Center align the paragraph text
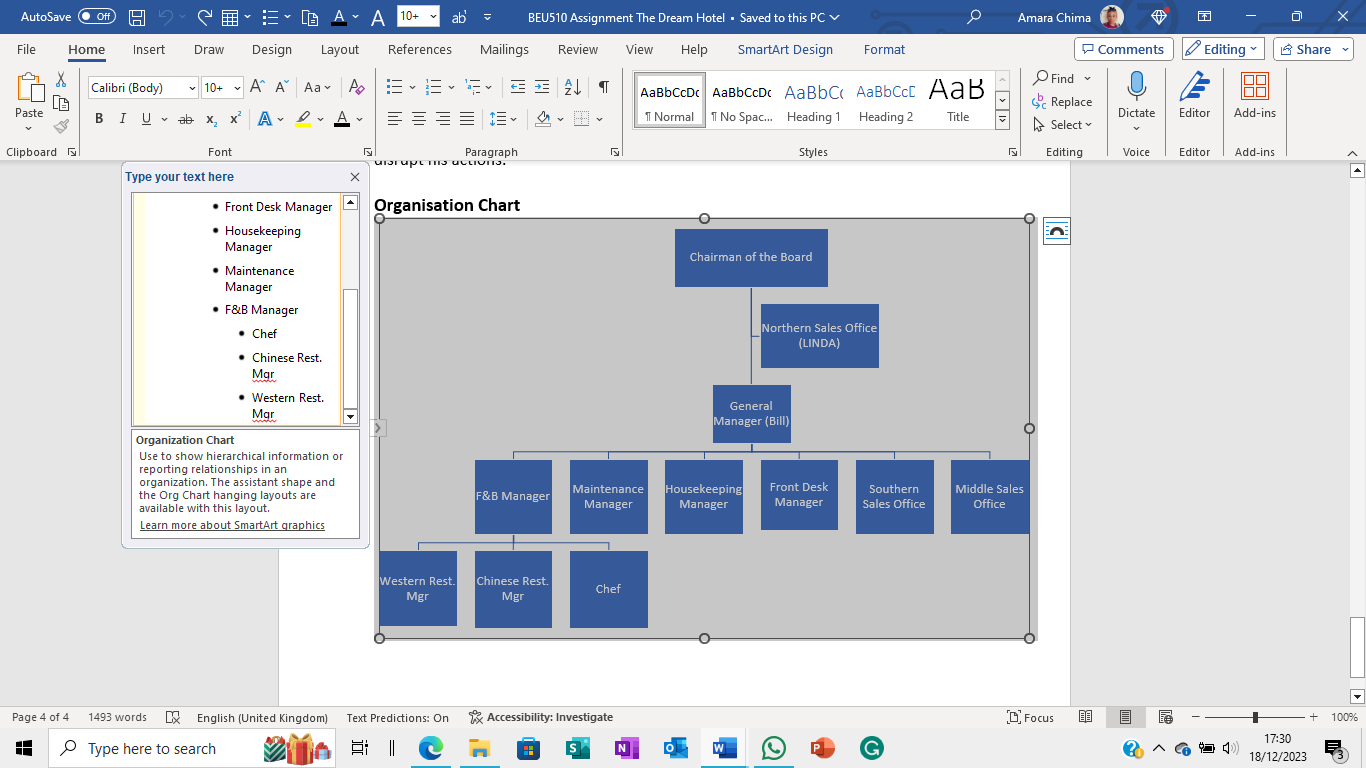The image size is (1366, 768). click(419, 119)
